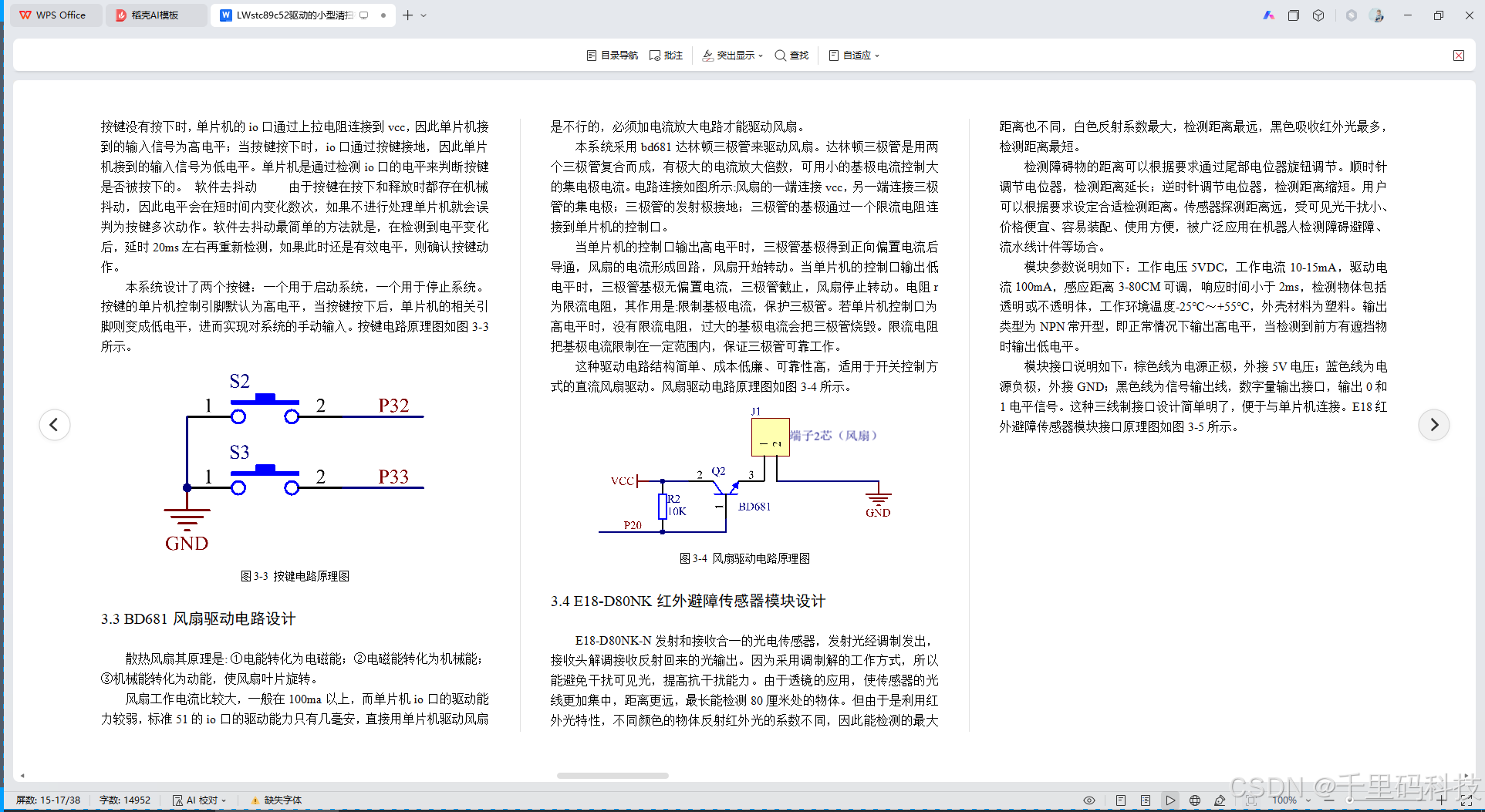The height and width of the screenshot is (812, 1485).
Task: Toggle eye protection mode icon
Action: 1088,800
